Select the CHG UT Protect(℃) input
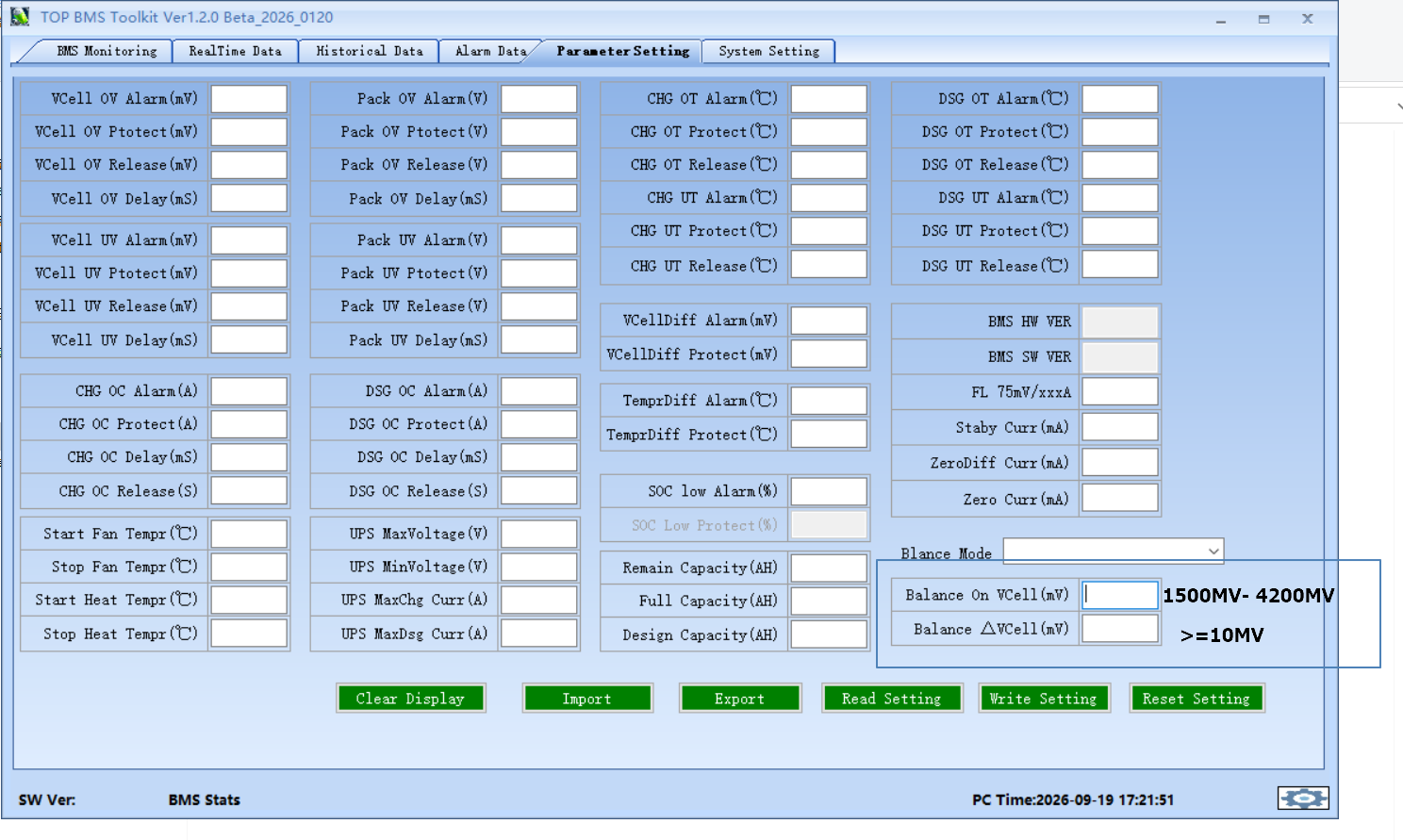Screen dimensions: 1403x840 pyautogui.click(x=829, y=231)
